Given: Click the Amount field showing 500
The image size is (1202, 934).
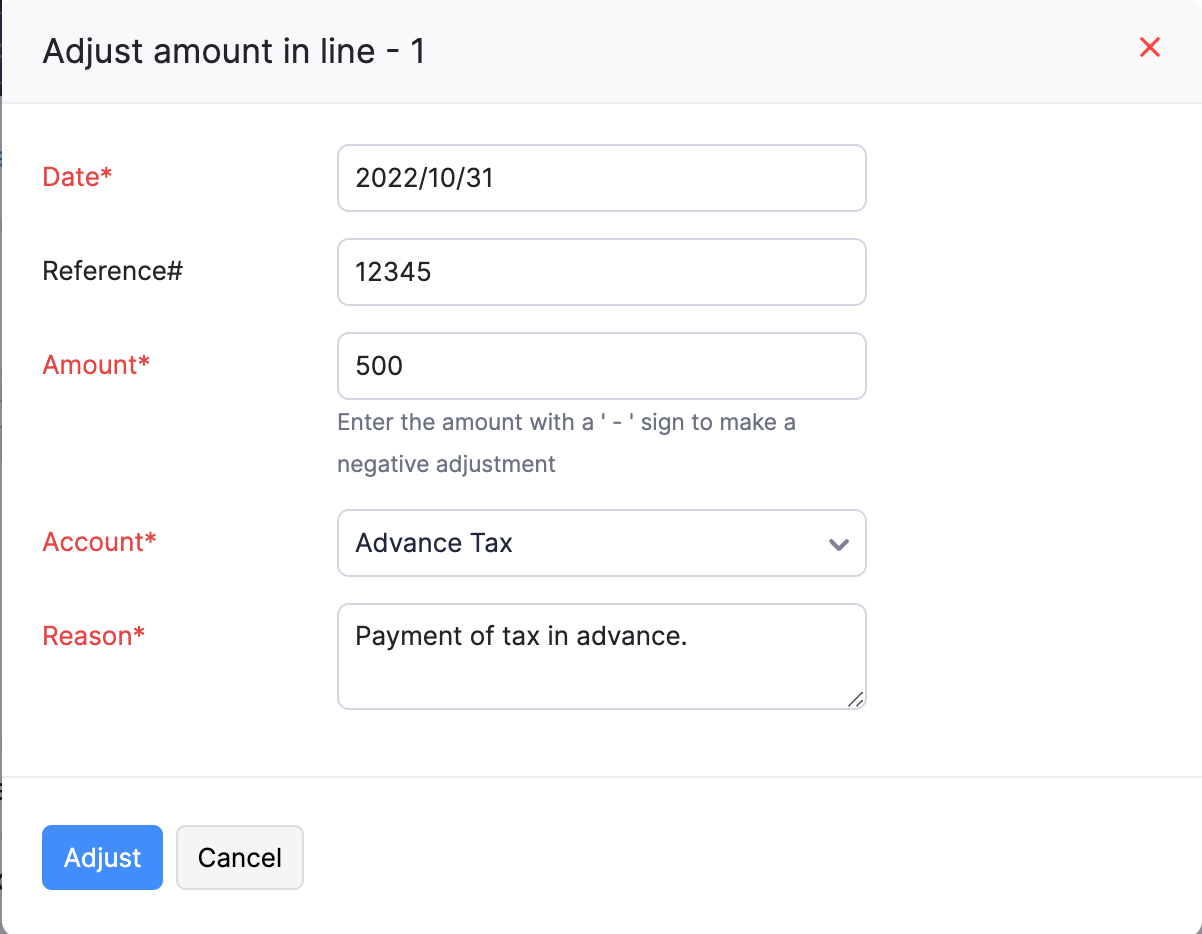Looking at the screenshot, I should 600,366.
